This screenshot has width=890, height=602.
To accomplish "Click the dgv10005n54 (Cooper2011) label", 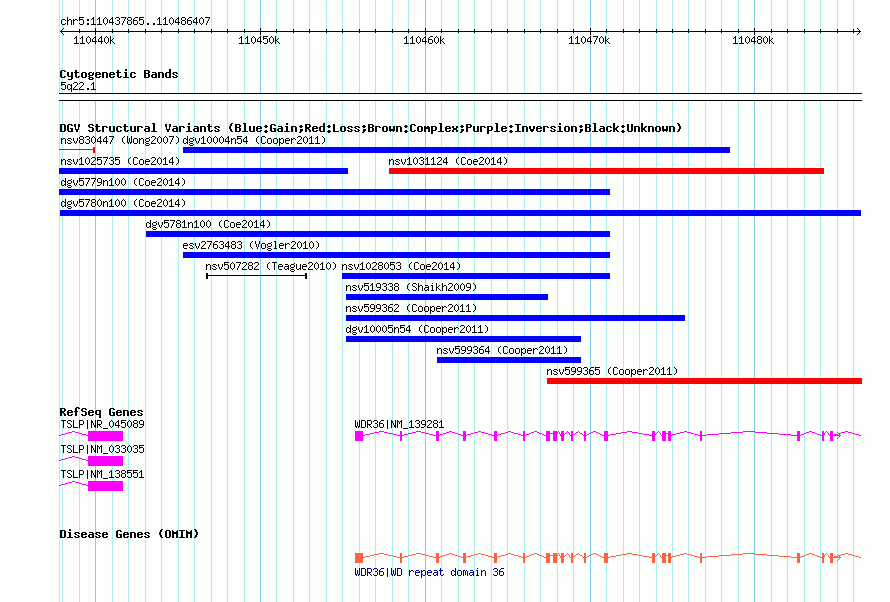I will (x=417, y=329).
